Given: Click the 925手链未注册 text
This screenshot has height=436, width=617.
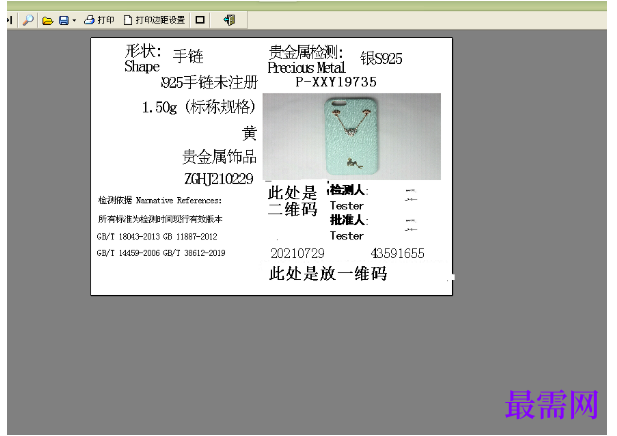Looking at the screenshot, I should pyautogui.click(x=209, y=82).
